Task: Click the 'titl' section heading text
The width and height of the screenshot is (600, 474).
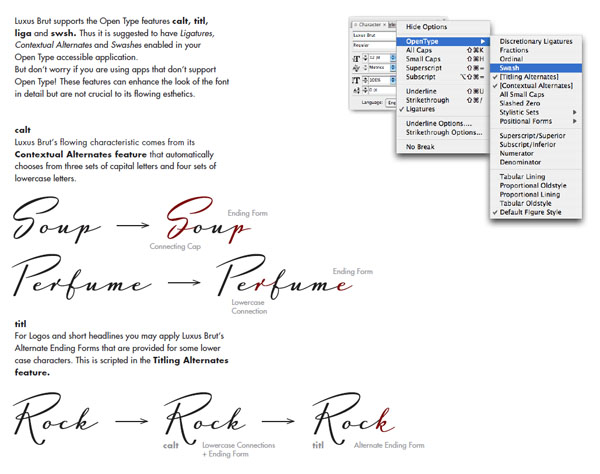Action: [21, 324]
